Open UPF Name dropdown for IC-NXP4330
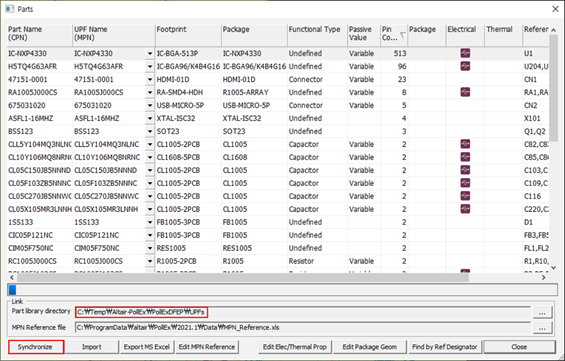 (x=150, y=54)
